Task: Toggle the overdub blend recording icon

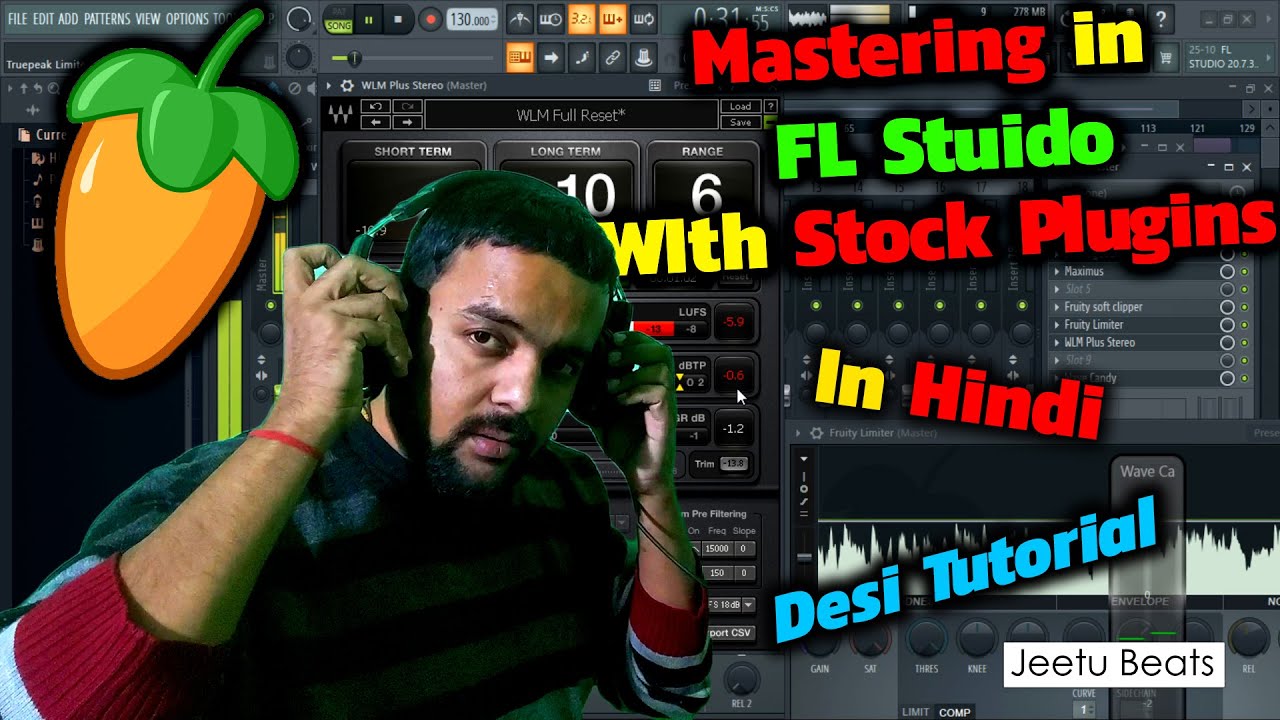Action: pyautogui.click(x=613, y=19)
